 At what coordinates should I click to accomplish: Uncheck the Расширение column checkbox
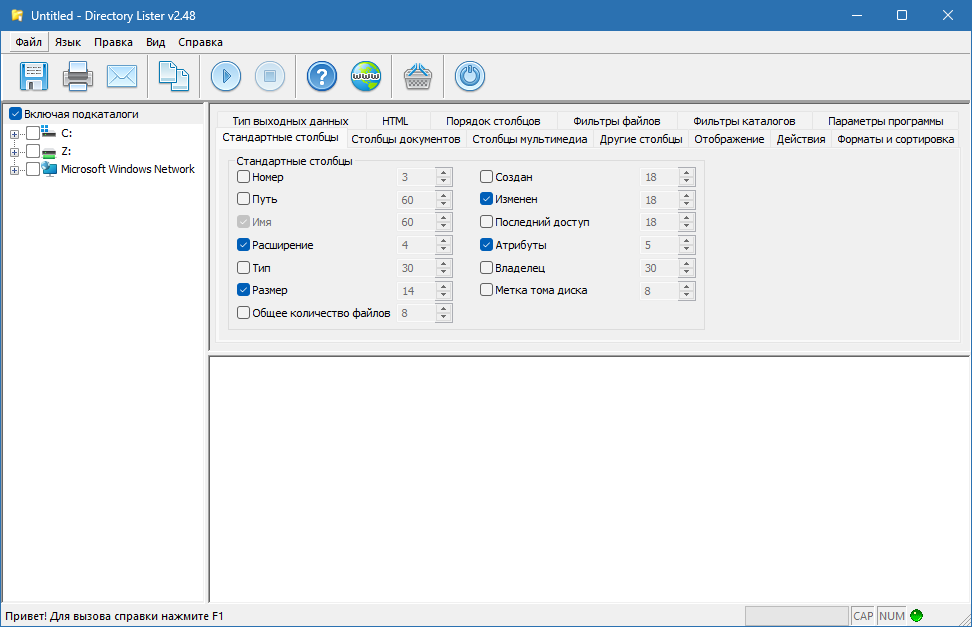click(x=244, y=245)
